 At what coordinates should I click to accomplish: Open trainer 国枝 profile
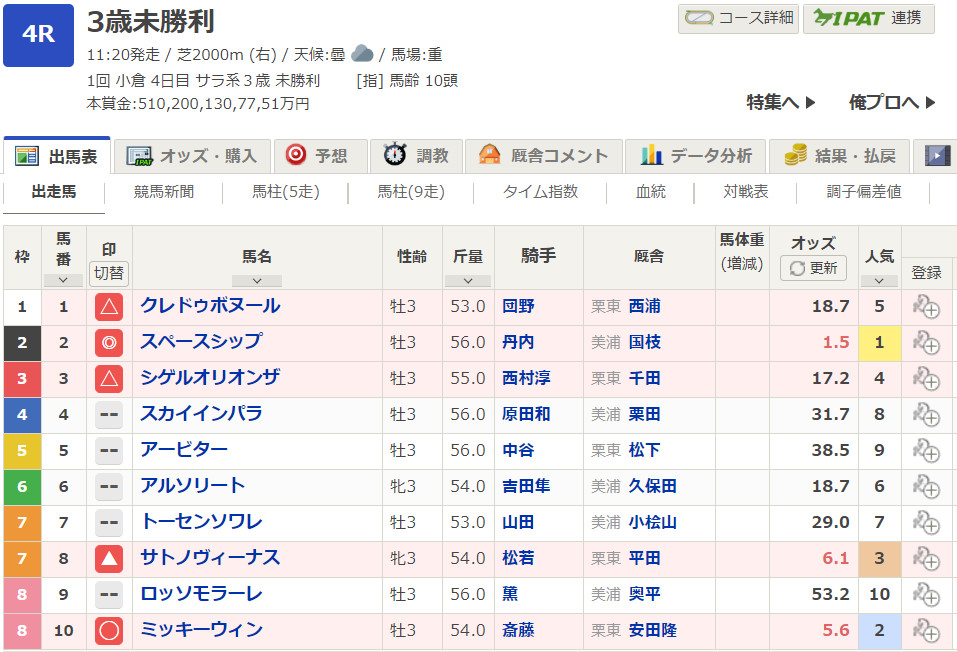click(645, 342)
